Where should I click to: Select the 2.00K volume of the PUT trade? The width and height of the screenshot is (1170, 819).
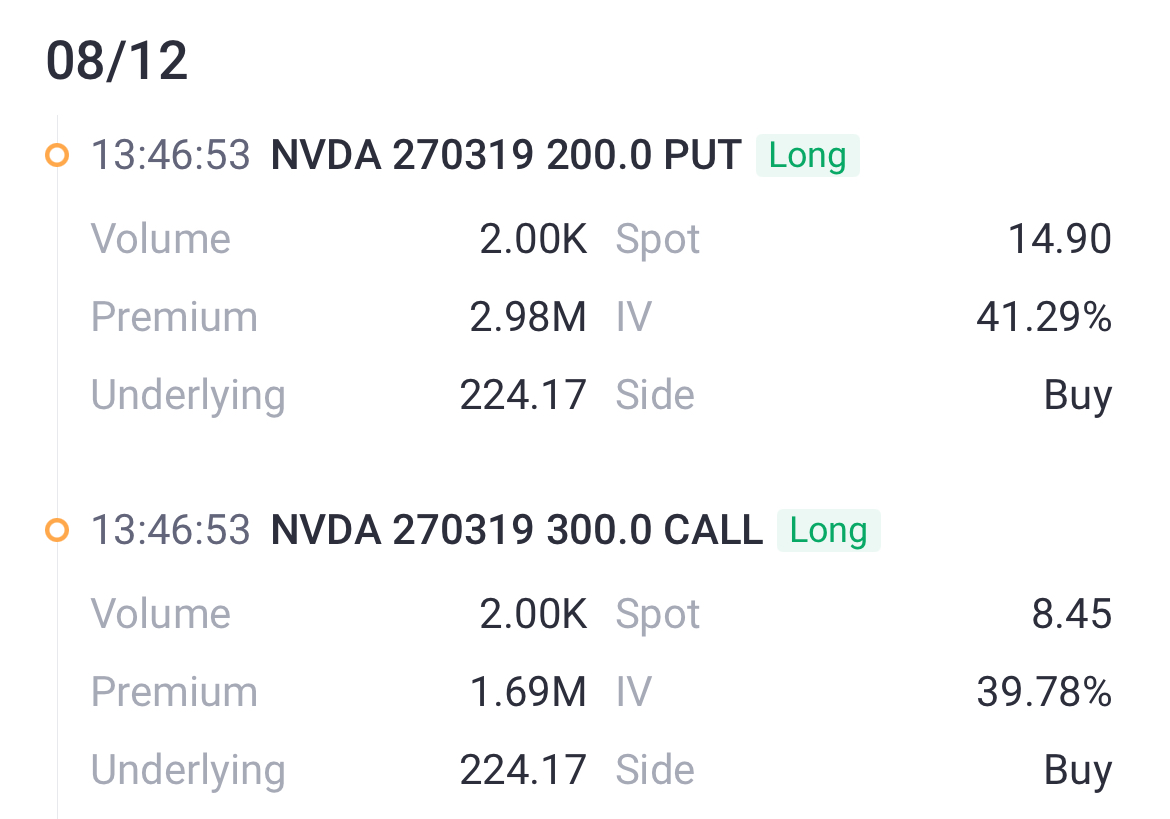[x=533, y=239]
